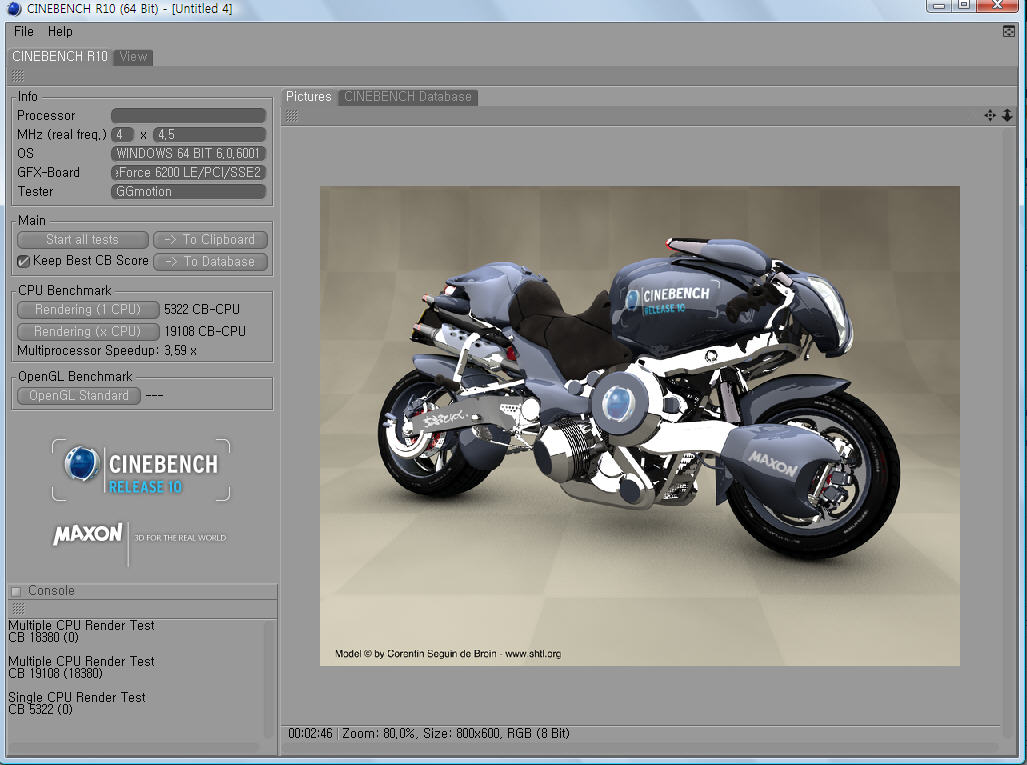Click the MHz field showing 4
This screenshot has width=1027, height=765.
click(122, 134)
